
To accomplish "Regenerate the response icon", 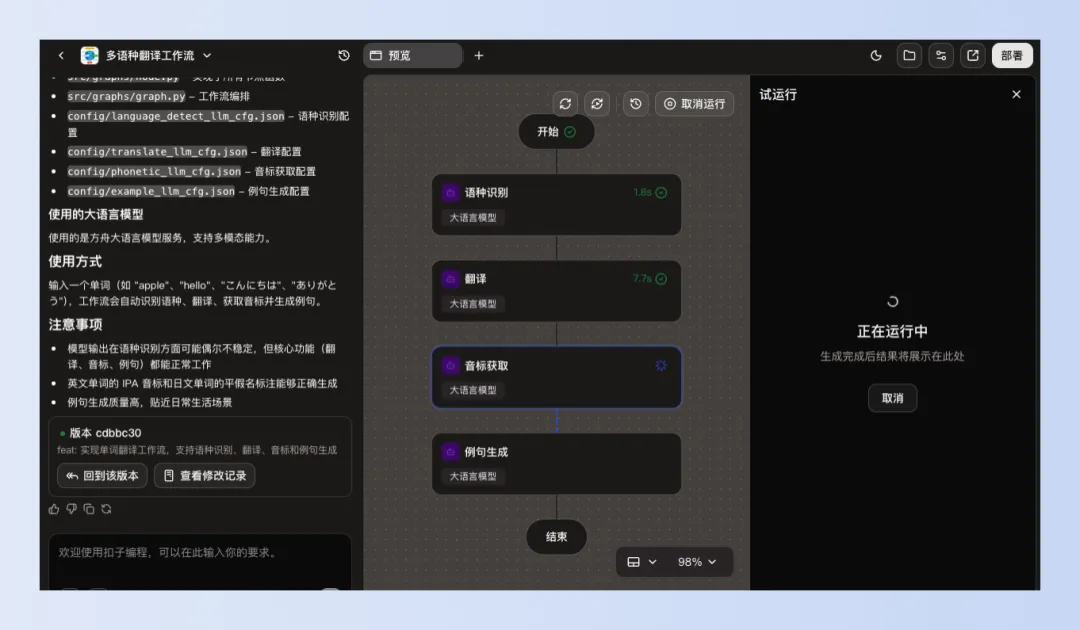I will pyautogui.click(x=106, y=509).
